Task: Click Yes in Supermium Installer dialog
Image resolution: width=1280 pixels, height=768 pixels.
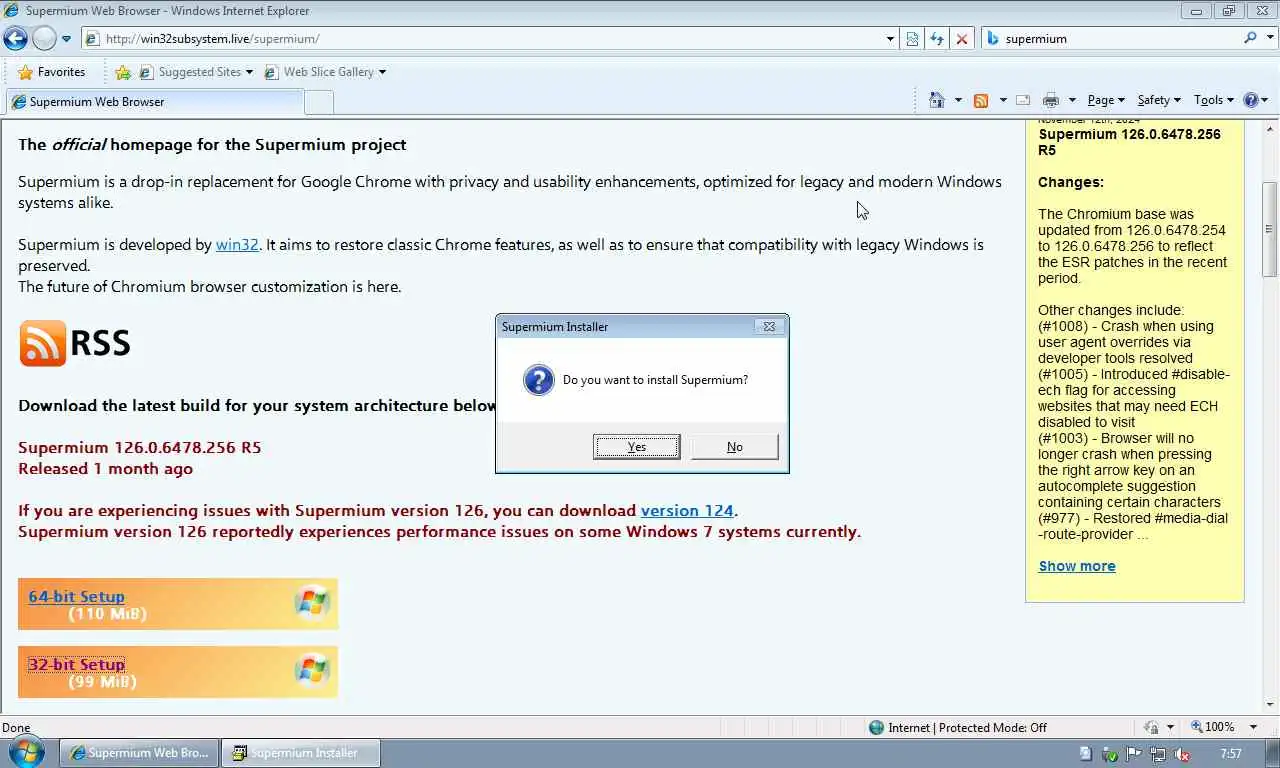Action: click(637, 447)
